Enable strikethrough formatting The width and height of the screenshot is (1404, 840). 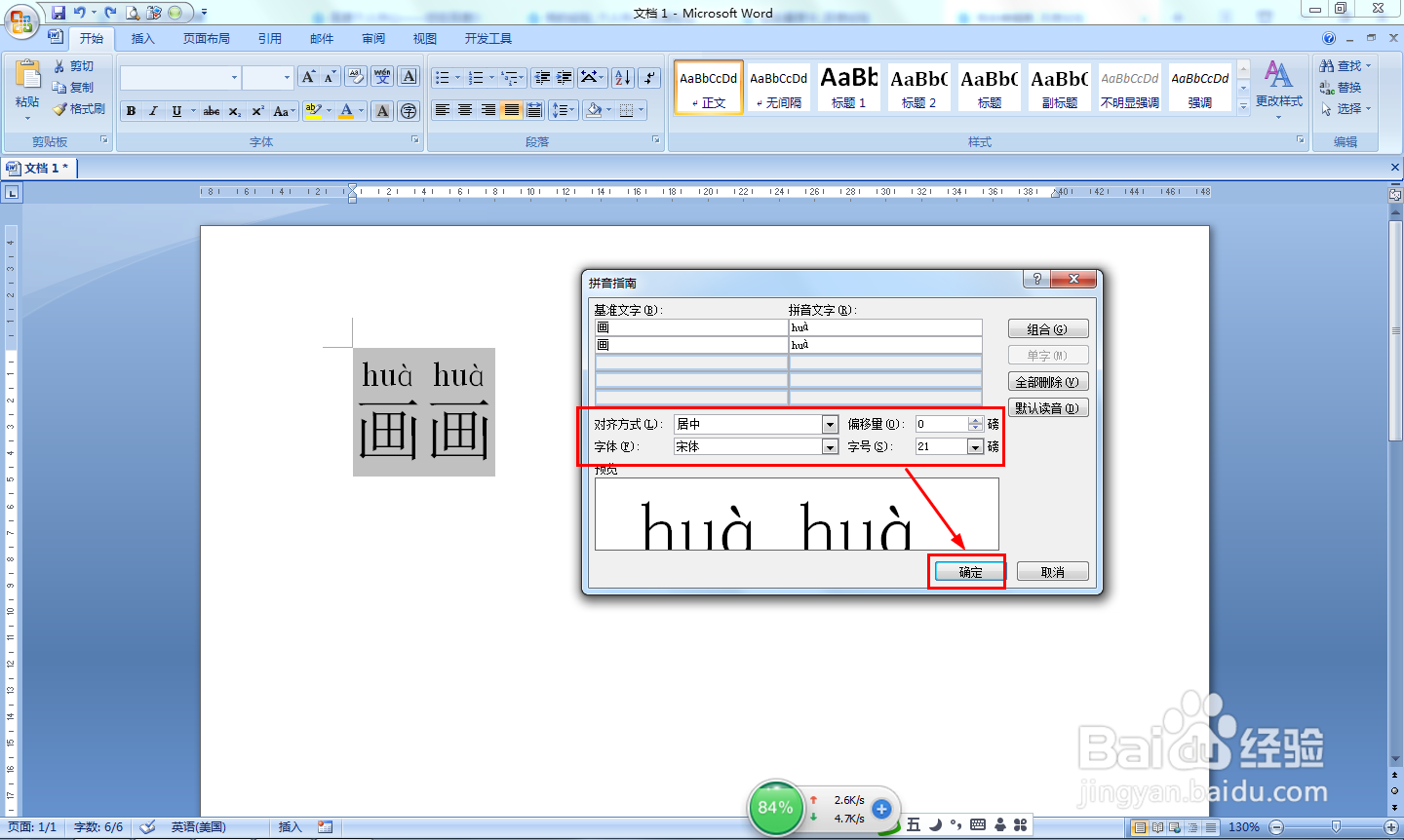click(212, 110)
